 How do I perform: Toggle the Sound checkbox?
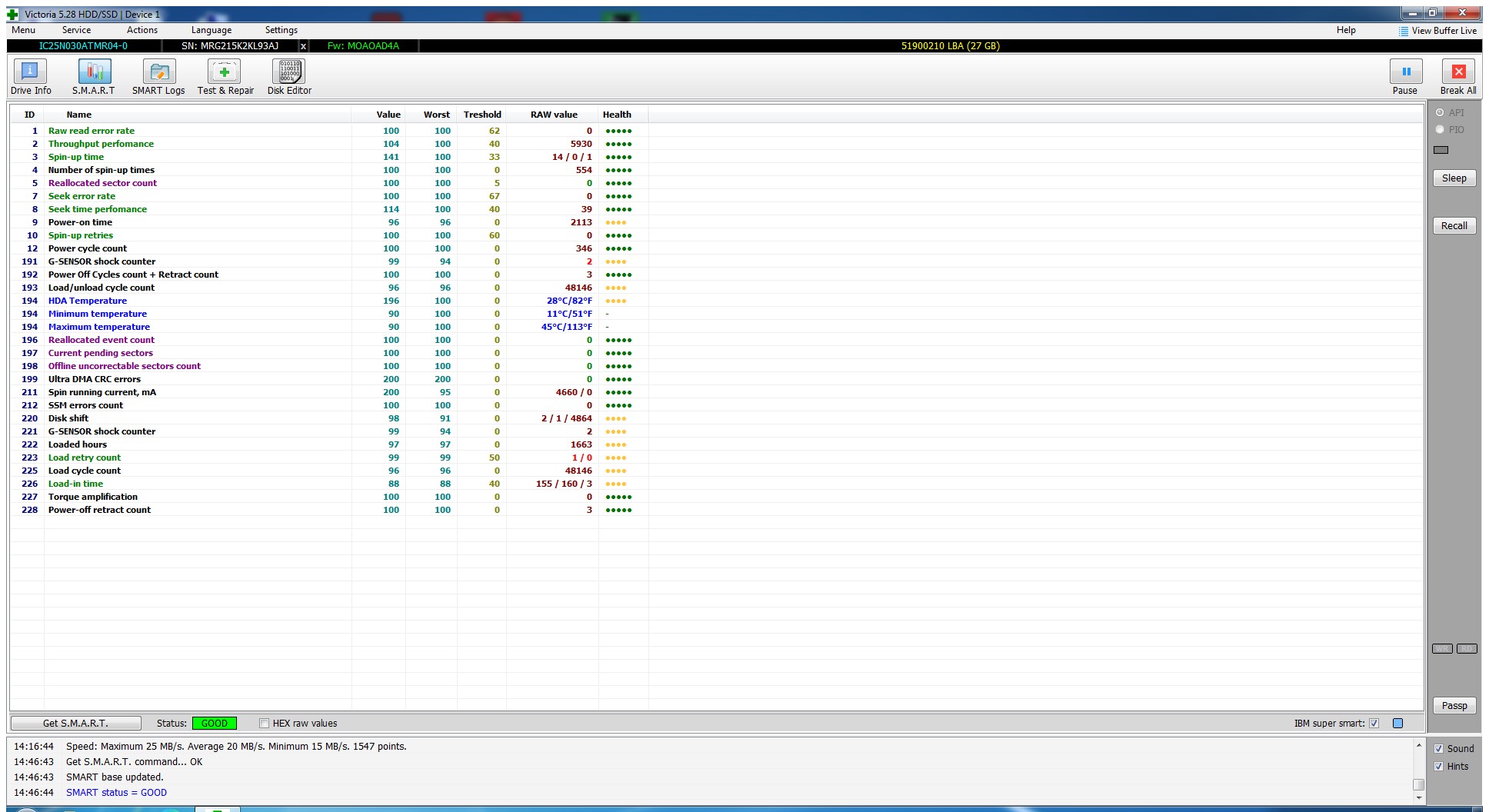1438,748
